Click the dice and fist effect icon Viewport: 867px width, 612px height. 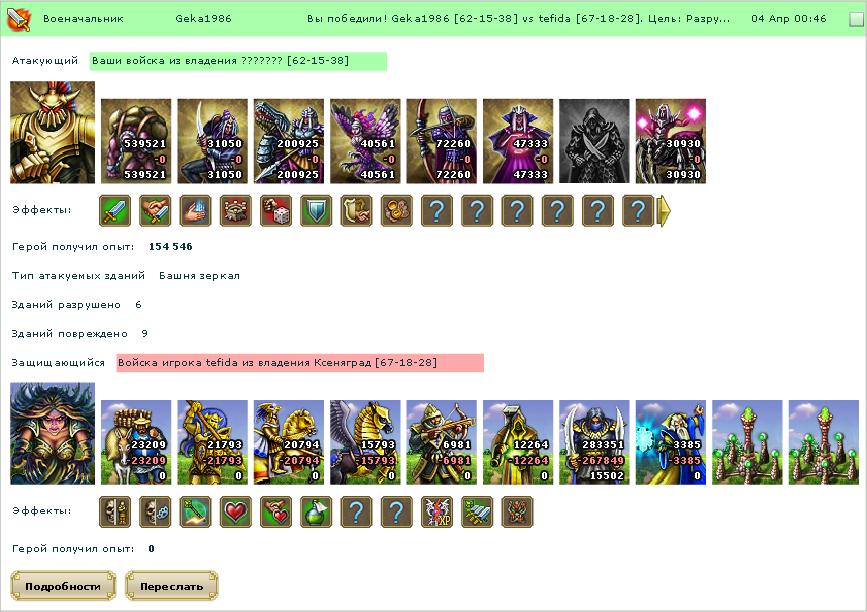coord(276,211)
